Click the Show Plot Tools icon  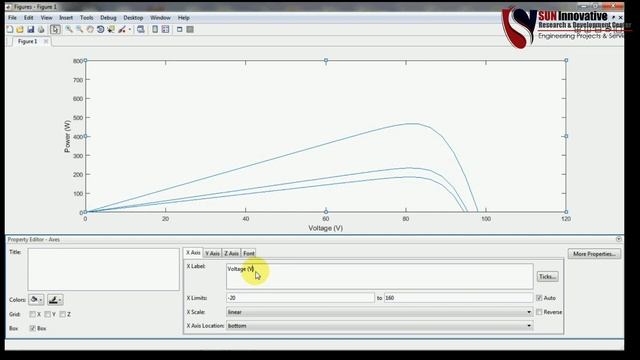click(x=190, y=29)
